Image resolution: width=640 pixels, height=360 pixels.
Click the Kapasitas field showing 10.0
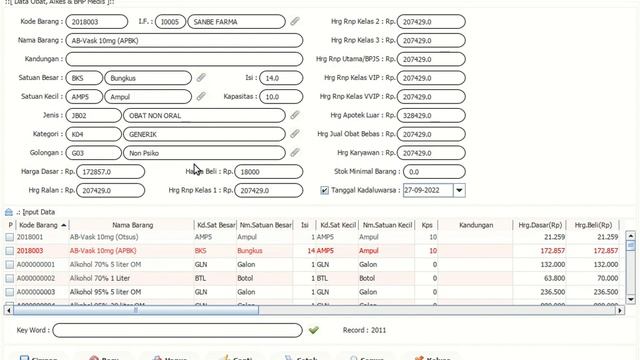[281, 97]
